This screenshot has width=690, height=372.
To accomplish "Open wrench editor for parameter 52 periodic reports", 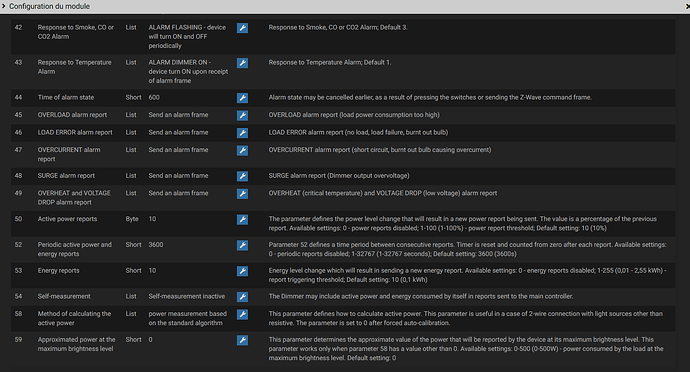I will coord(242,246).
